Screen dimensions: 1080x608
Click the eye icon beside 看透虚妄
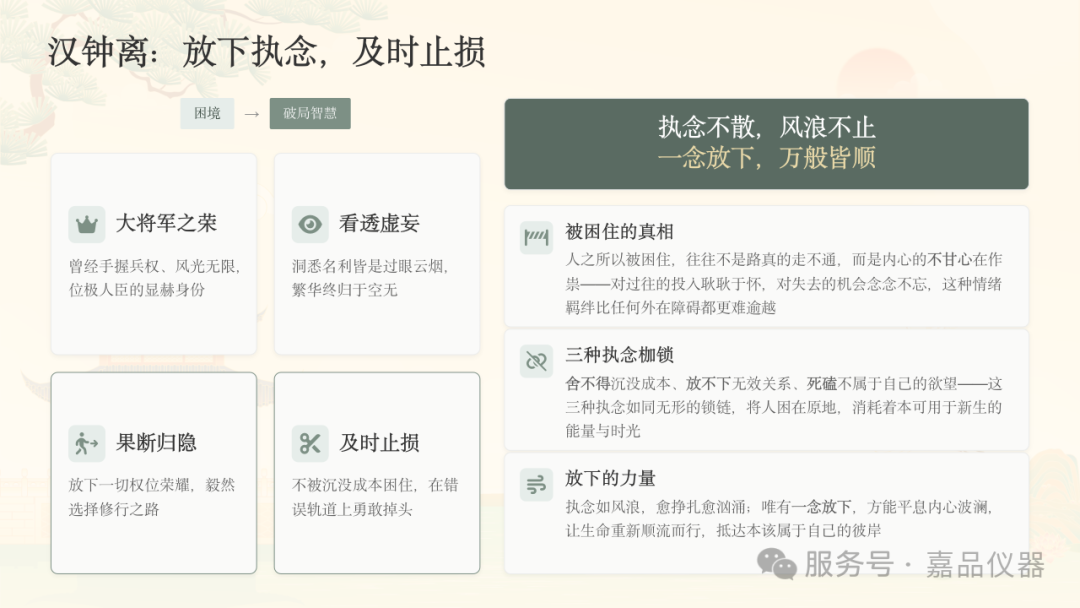[310, 224]
